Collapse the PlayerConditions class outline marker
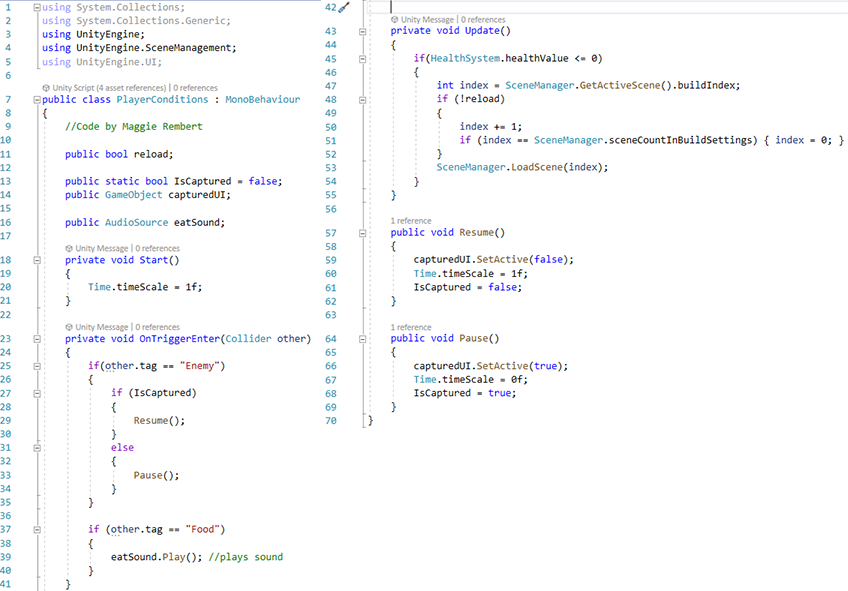848x591 pixels. 37,99
